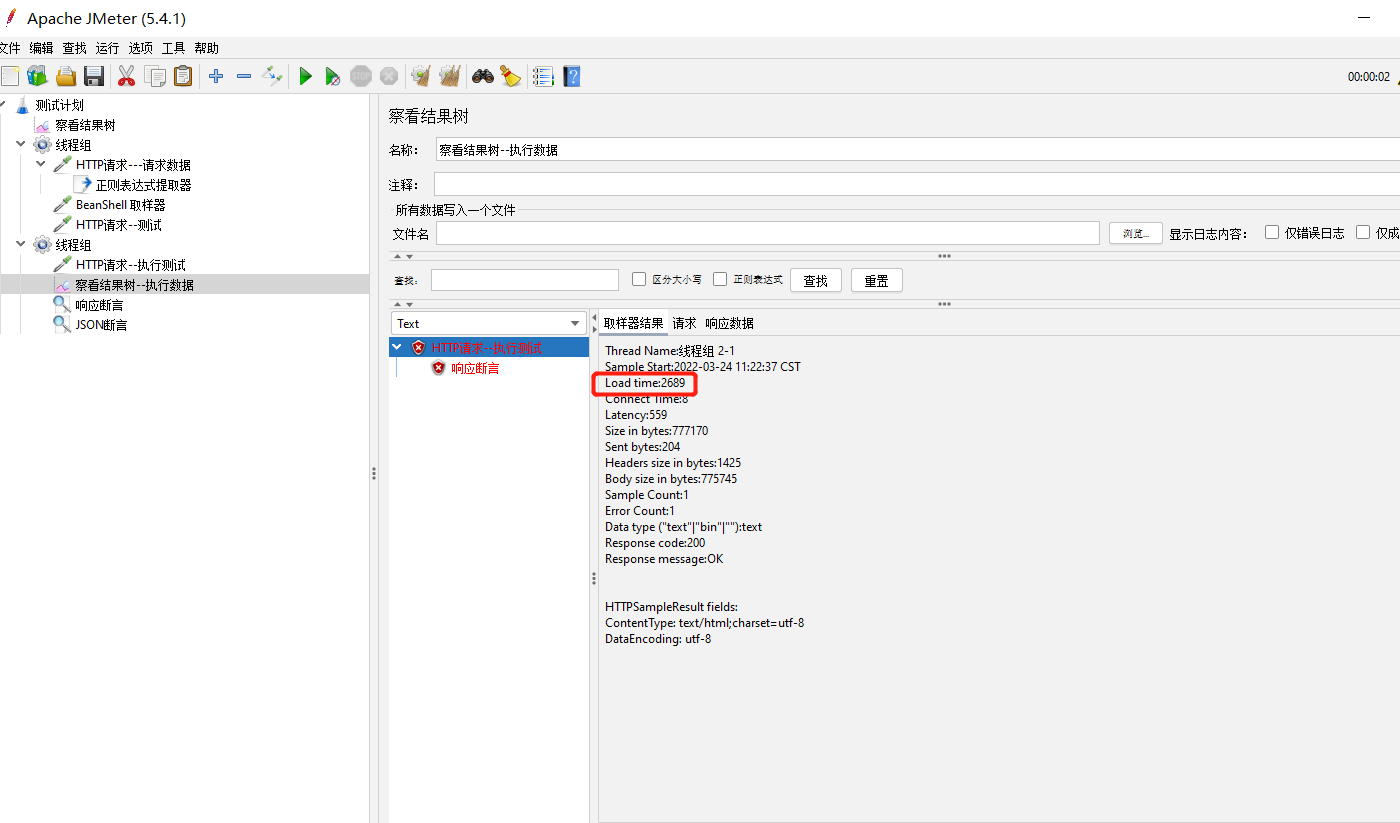The width and height of the screenshot is (1400, 823).
Task: Select the 测试计划 flask icon
Action: pyautogui.click(x=23, y=105)
